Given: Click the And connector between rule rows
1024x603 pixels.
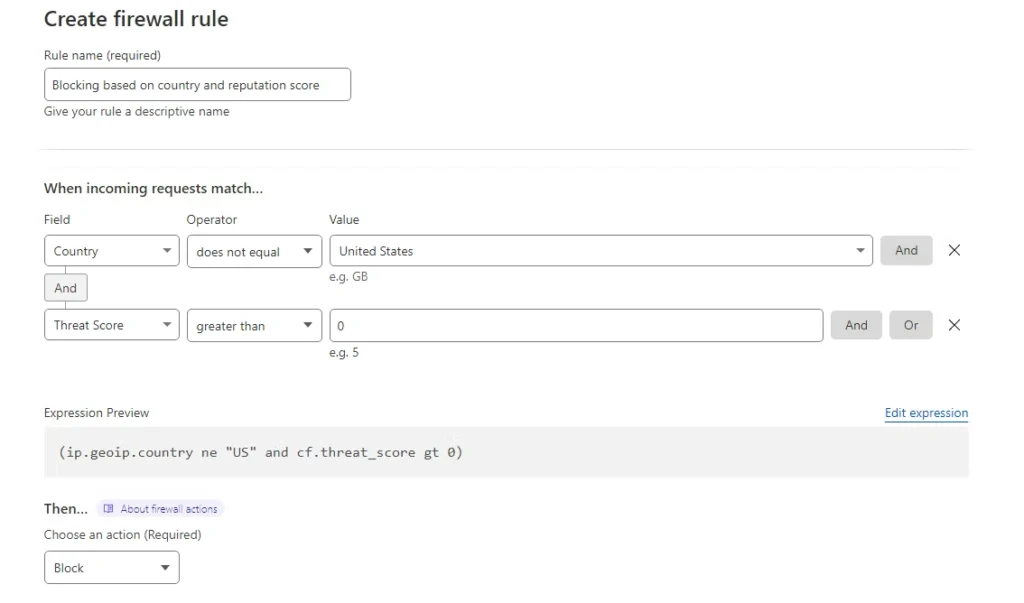Looking at the screenshot, I should click(x=66, y=288).
